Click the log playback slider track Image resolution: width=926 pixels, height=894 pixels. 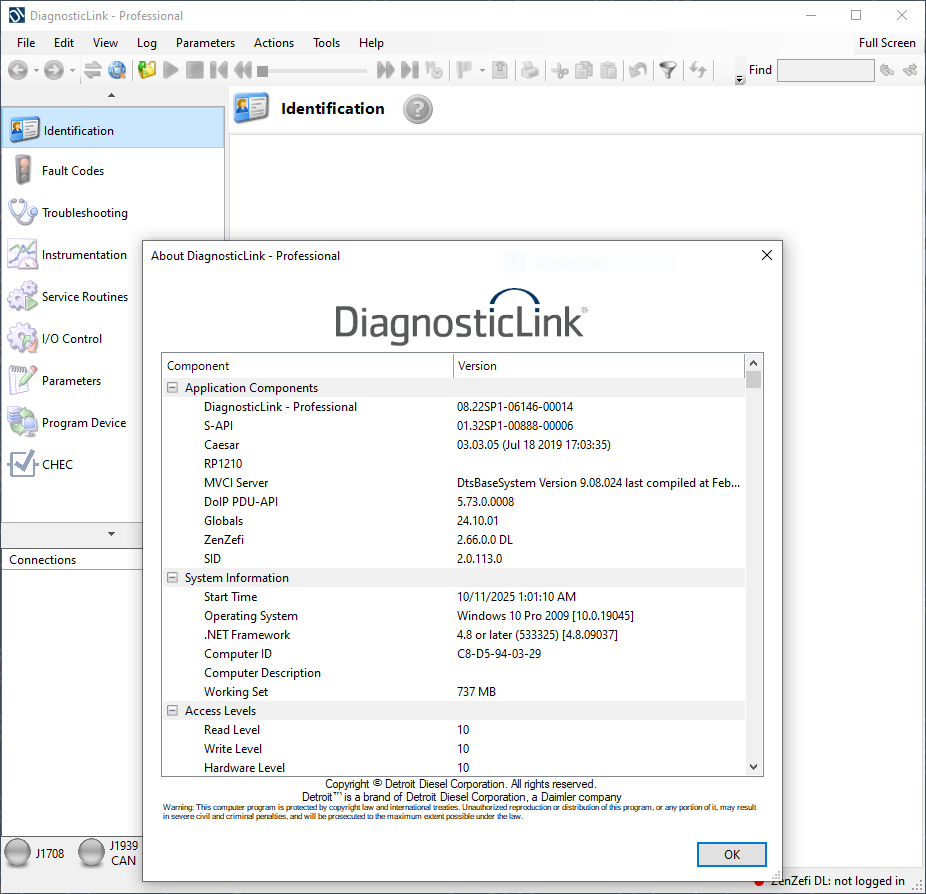click(x=315, y=71)
